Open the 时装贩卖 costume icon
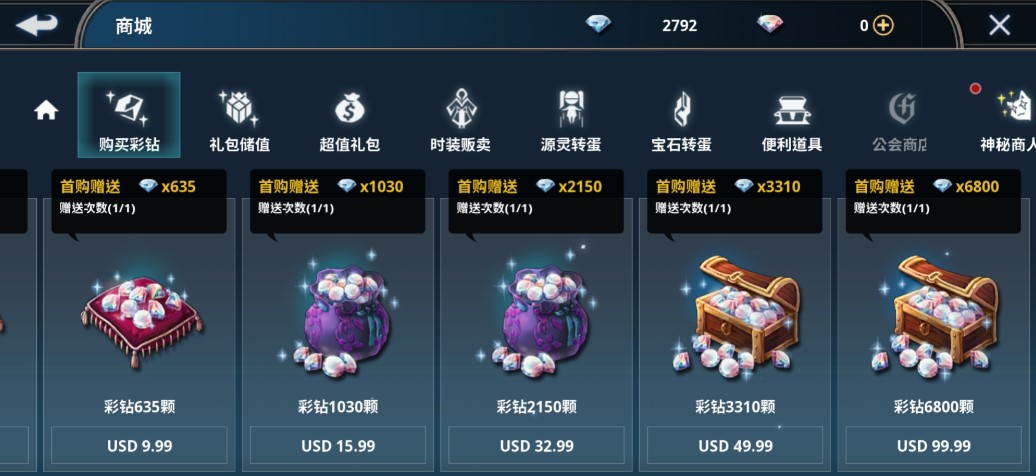 pos(461,108)
